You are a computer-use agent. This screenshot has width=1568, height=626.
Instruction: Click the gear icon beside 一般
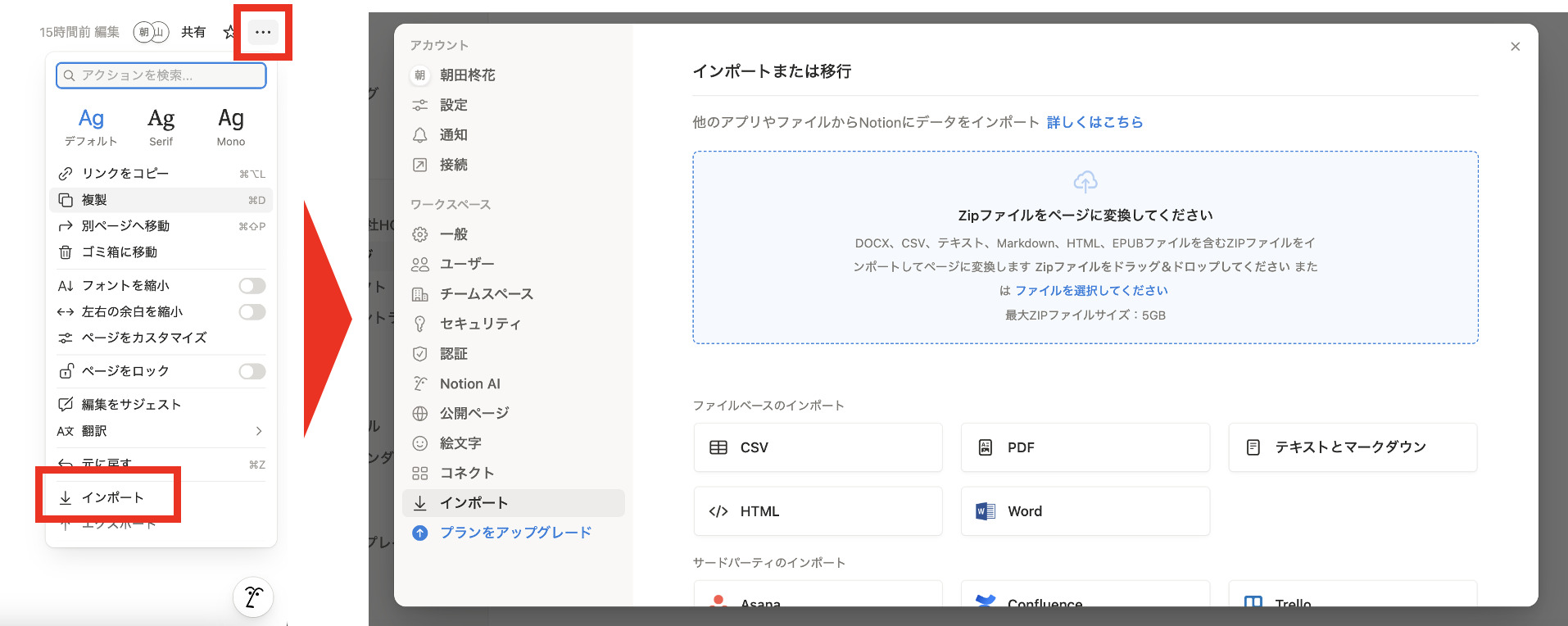[420, 234]
